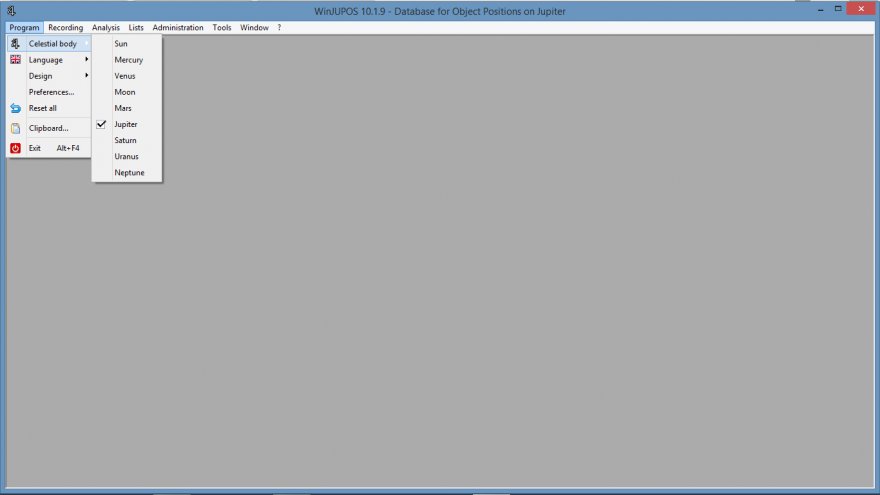Toggle the checked Jupiter entry
880x495 pixels.
click(x=127, y=124)
